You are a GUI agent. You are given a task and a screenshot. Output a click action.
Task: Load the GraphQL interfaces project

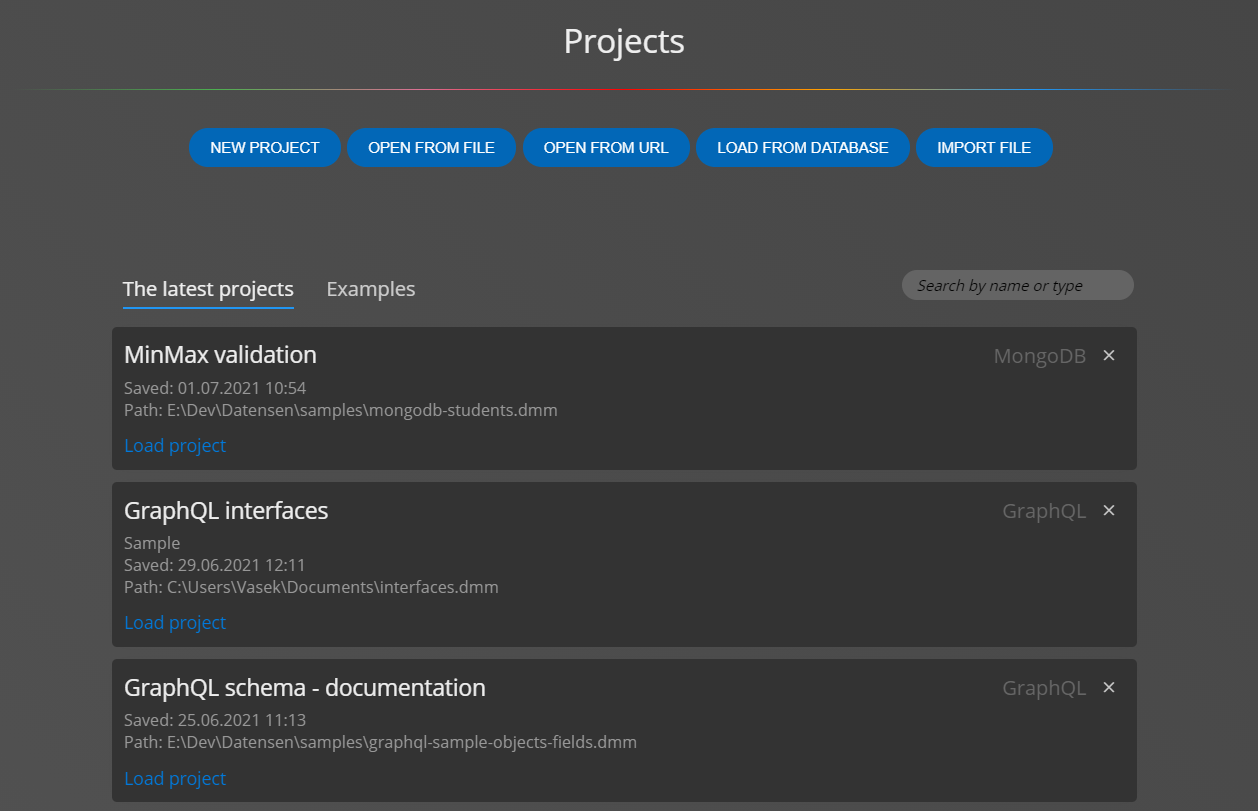tap(175, 622)
